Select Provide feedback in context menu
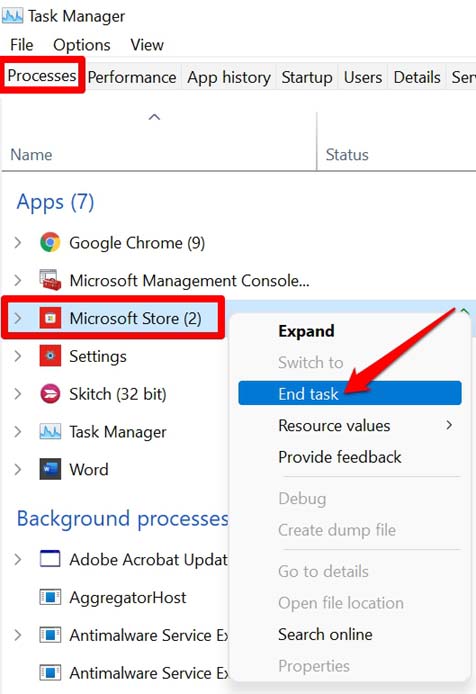The width and height of the screenshot is (476, 694). 350,457
